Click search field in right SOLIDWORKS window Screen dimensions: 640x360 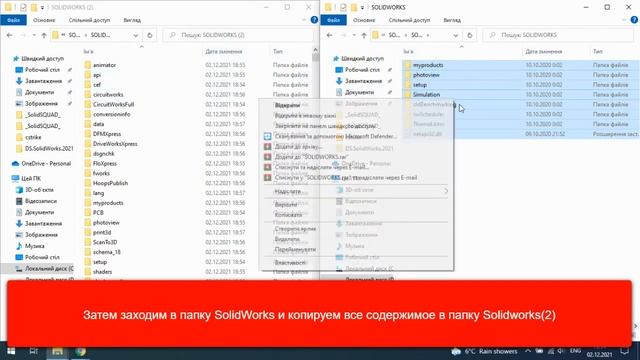(558, 35)
